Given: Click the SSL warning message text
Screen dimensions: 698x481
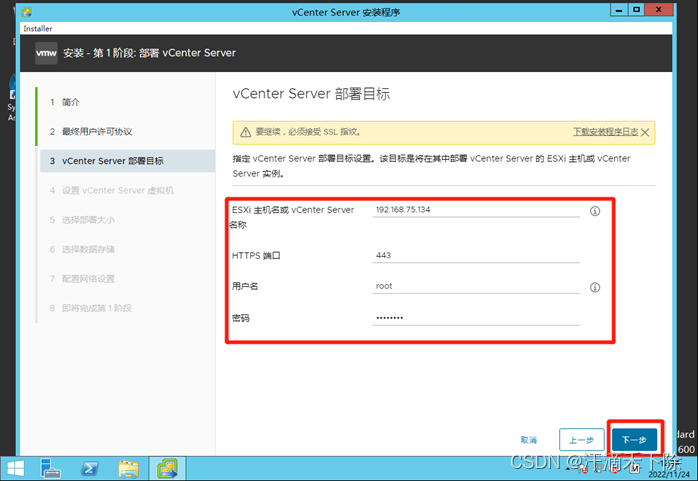Looking at the screenshot, I should pyautogui.click(x=308, y=132).
